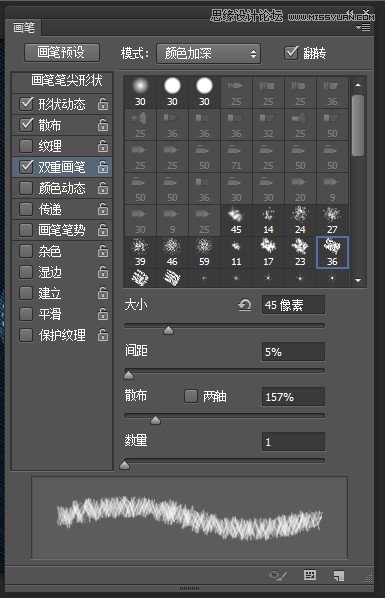Click the lock icon beside 杂色
The image size is (385, 598).
click(x=103, y=251)
